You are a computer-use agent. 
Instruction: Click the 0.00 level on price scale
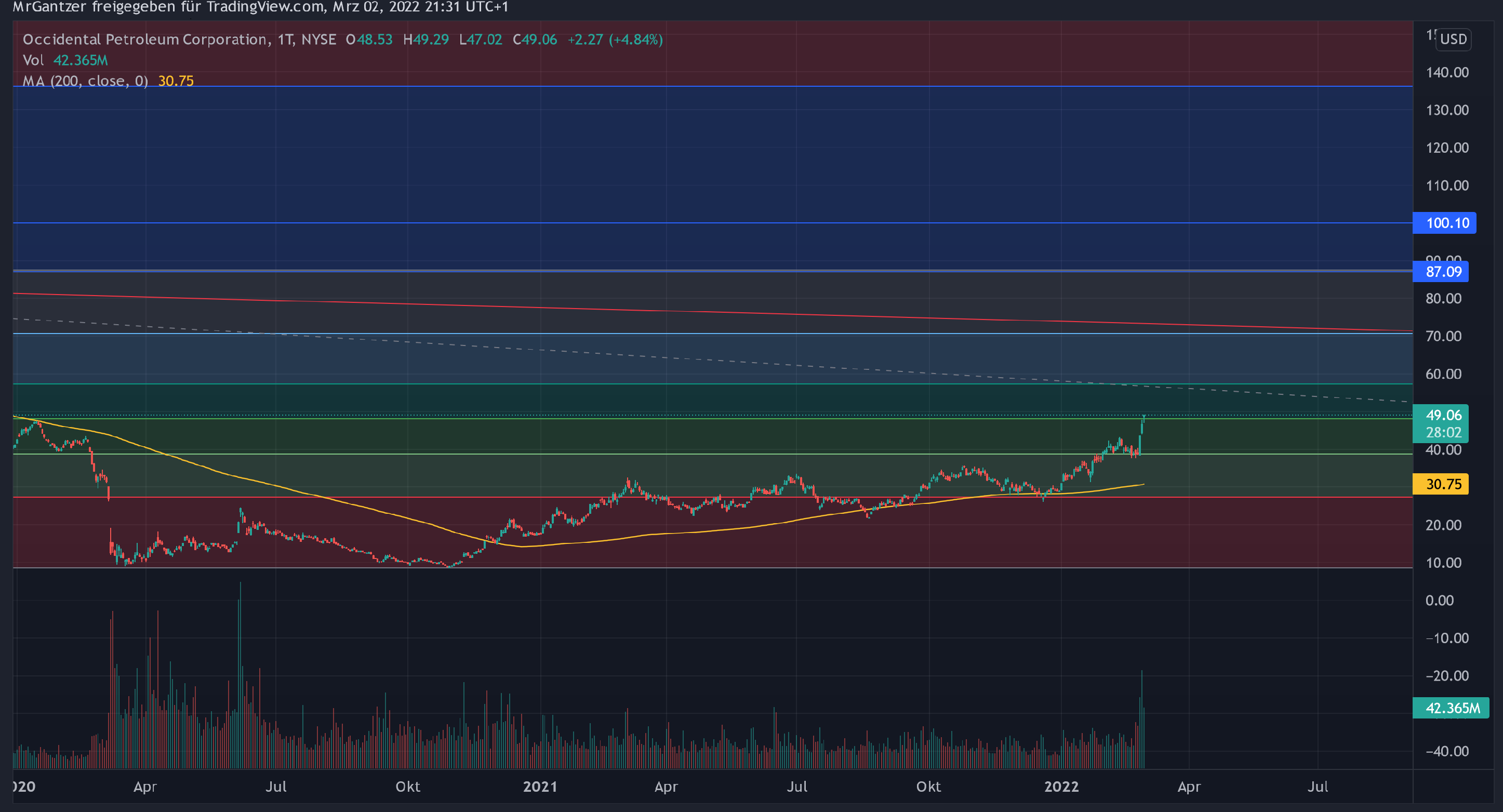pos(1440,600)
